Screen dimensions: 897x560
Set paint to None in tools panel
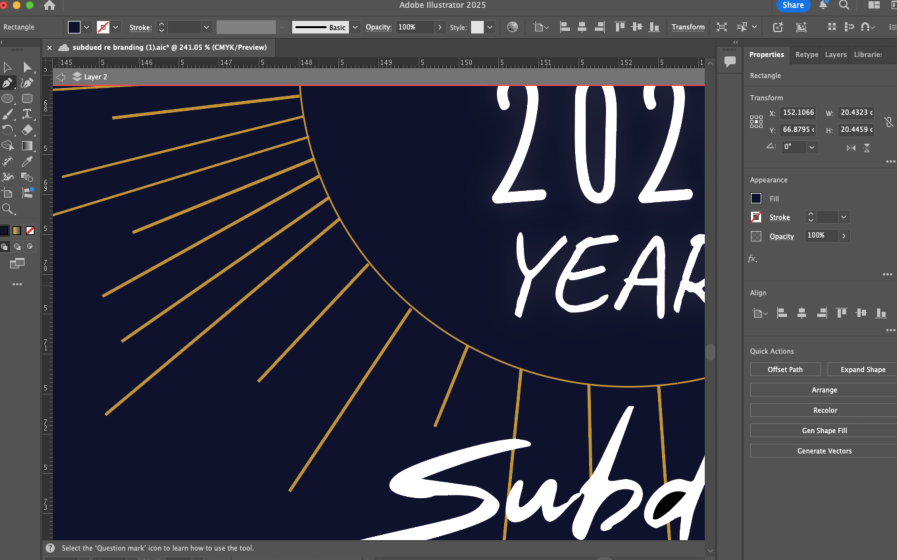tap(30, 231)
